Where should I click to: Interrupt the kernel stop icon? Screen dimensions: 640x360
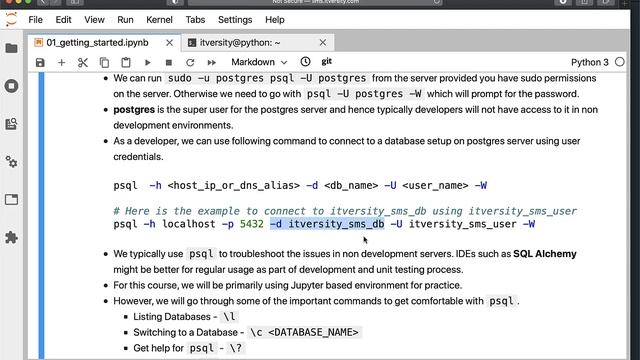pos(169,62)
